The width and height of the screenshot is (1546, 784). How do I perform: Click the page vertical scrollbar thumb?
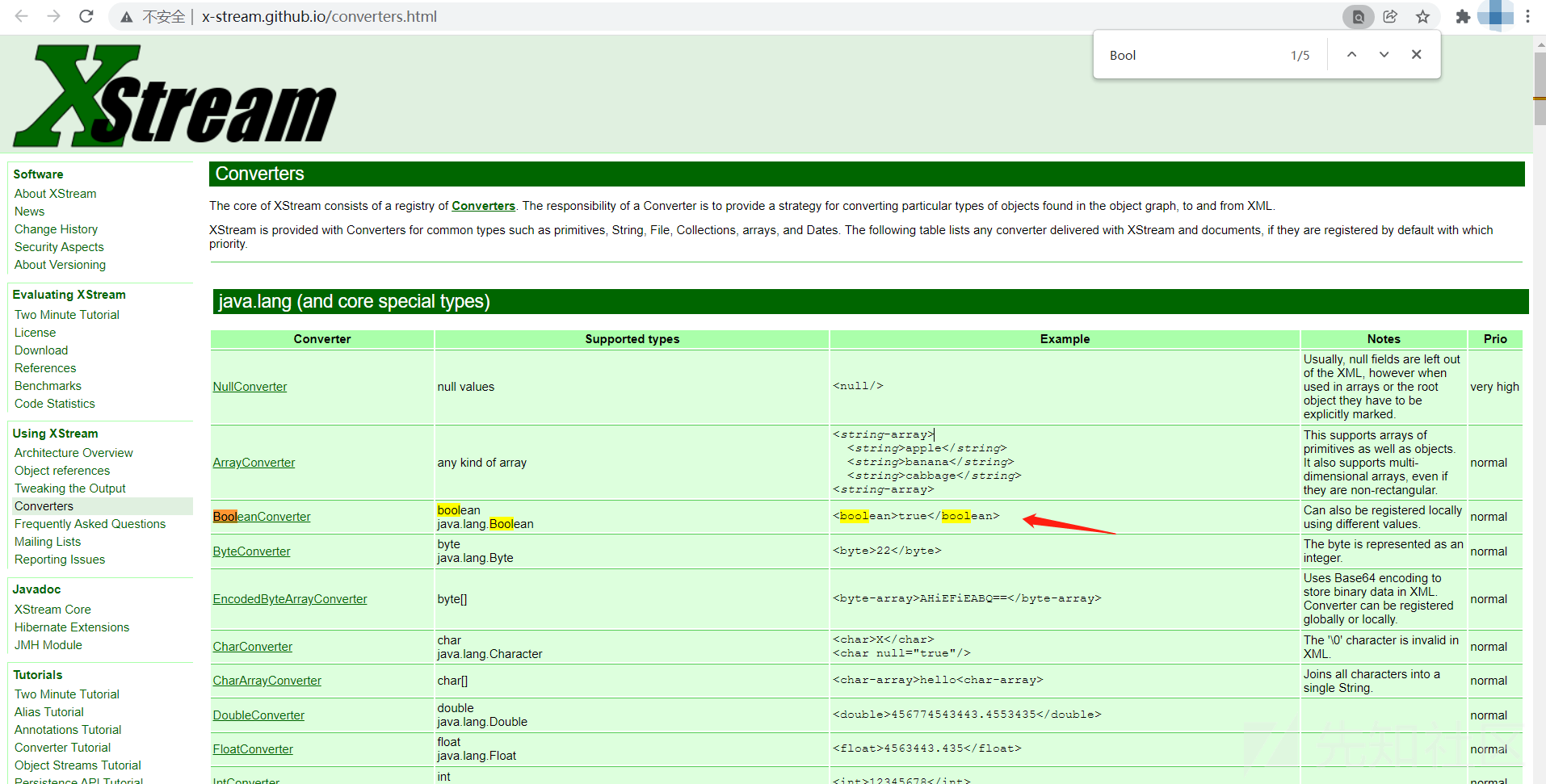[x=1540, y=89]
